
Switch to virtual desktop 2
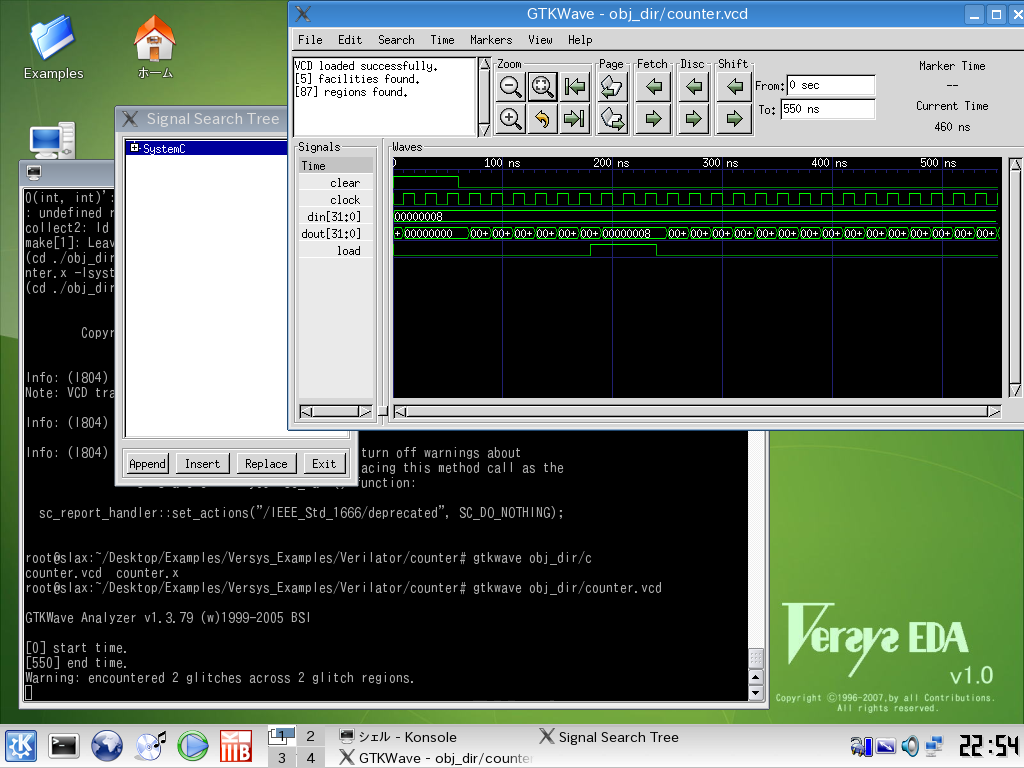(x=310, y=737)
